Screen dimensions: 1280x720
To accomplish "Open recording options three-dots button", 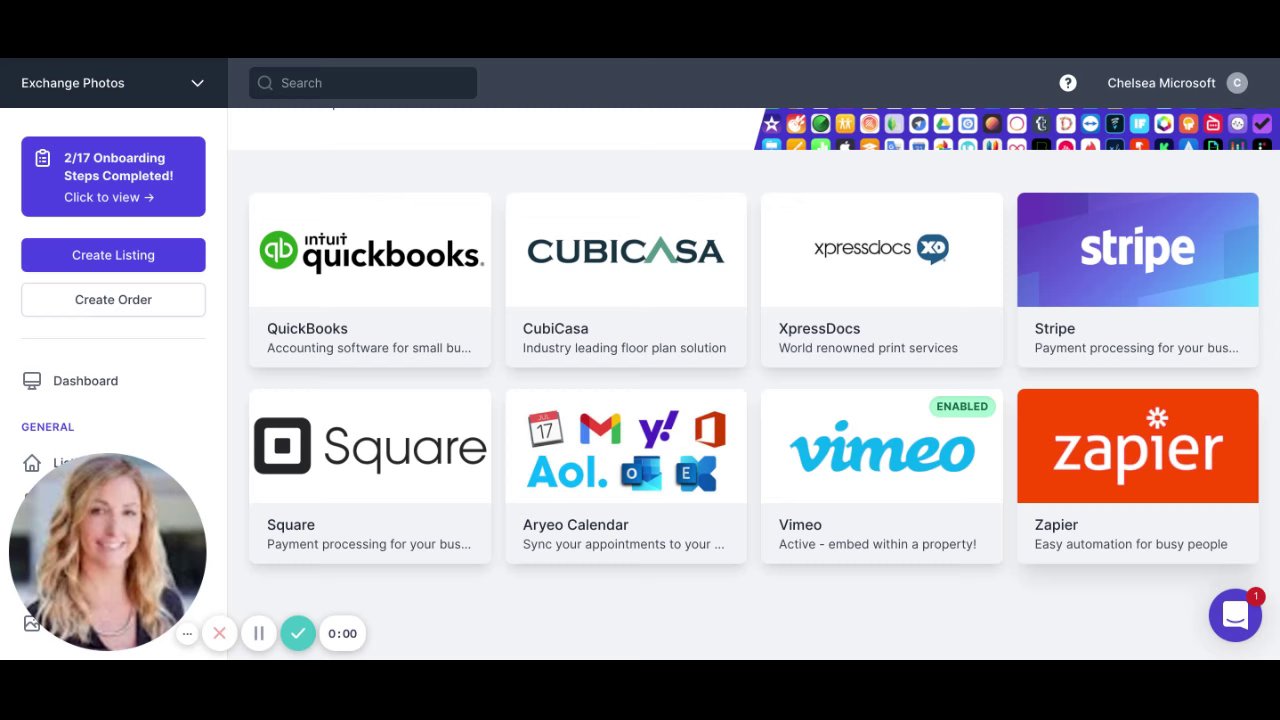I will [187, 633].
